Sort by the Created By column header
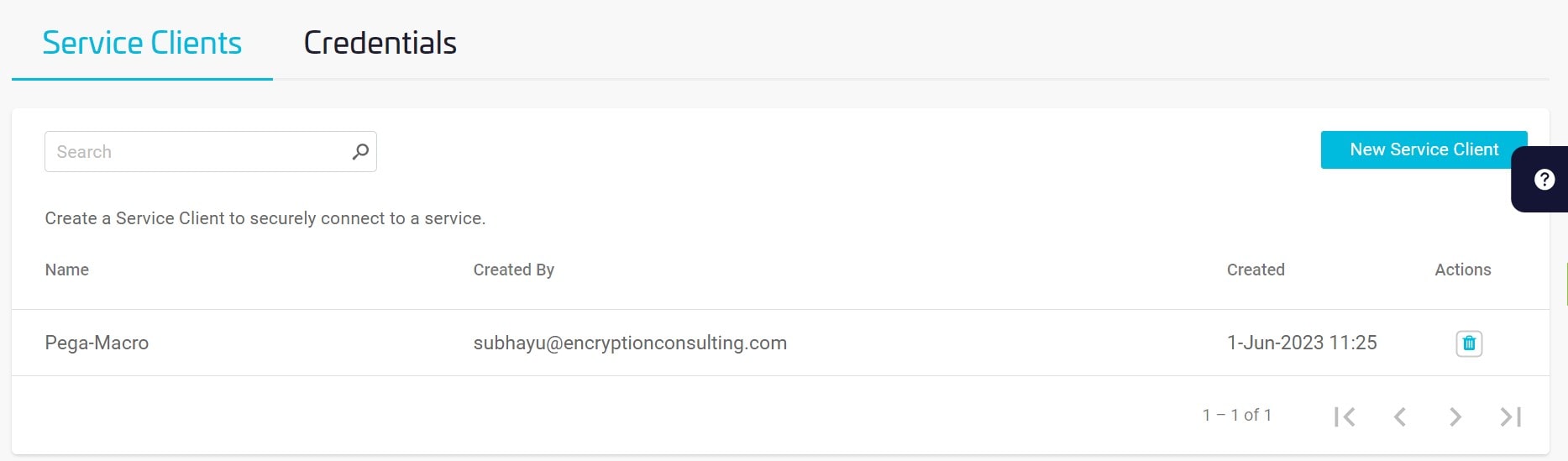Screen dimensions: 1568x461 [x=513, y=270]
